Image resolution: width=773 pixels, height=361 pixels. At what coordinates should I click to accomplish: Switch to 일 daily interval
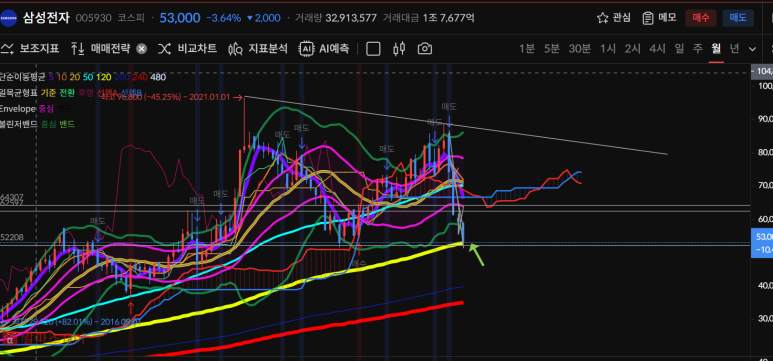click(x=679, y=48)
